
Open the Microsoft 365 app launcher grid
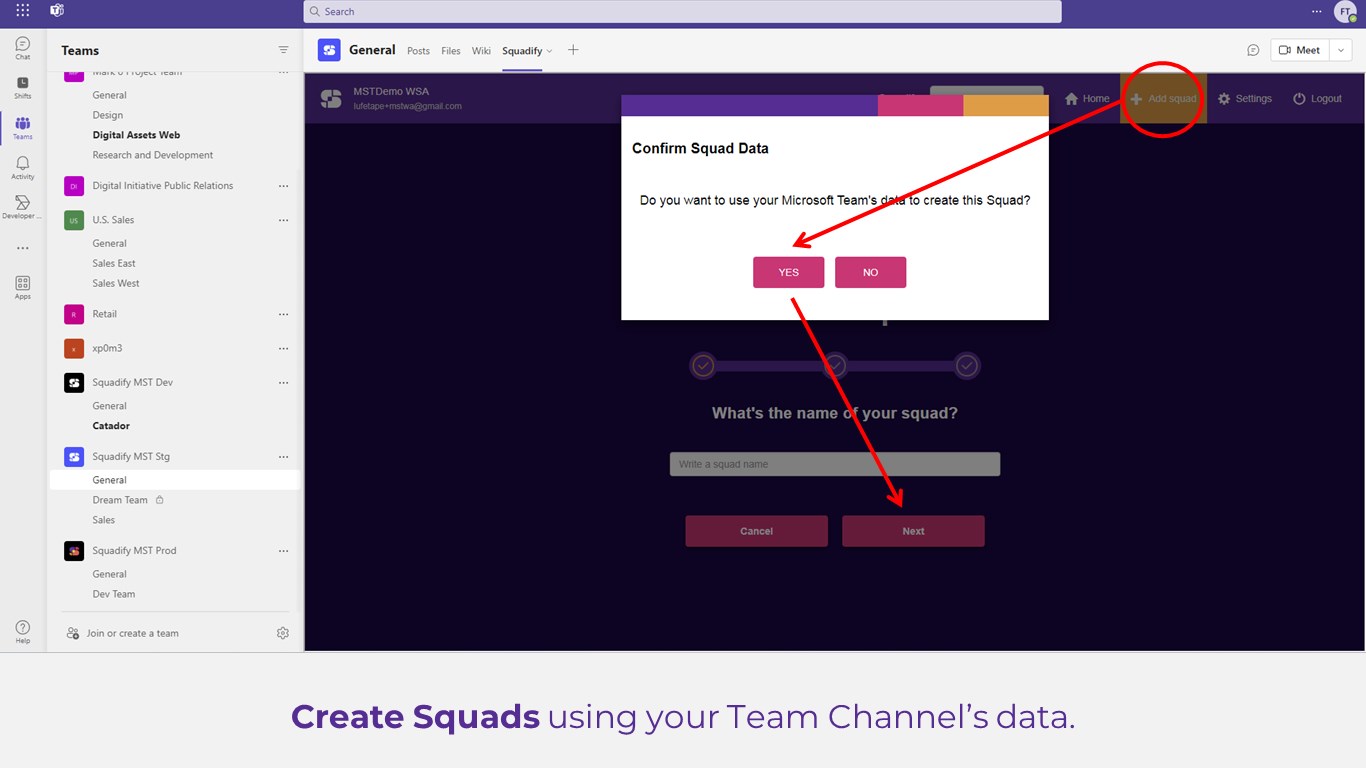click(x=22, y=11)
